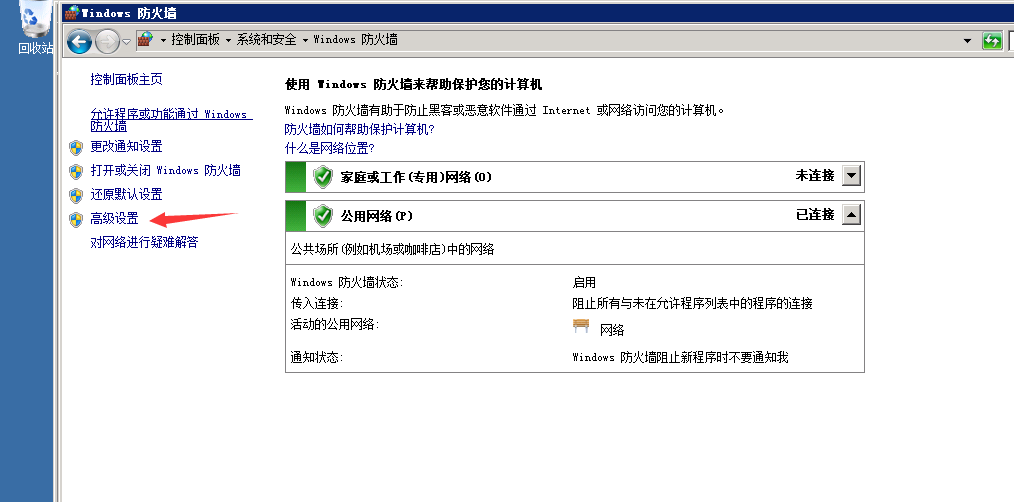The width and height of the screenshot is (1014, 502).
Task: Open recent pages dropdown beside forward arrow
Action: coord(127,42)
